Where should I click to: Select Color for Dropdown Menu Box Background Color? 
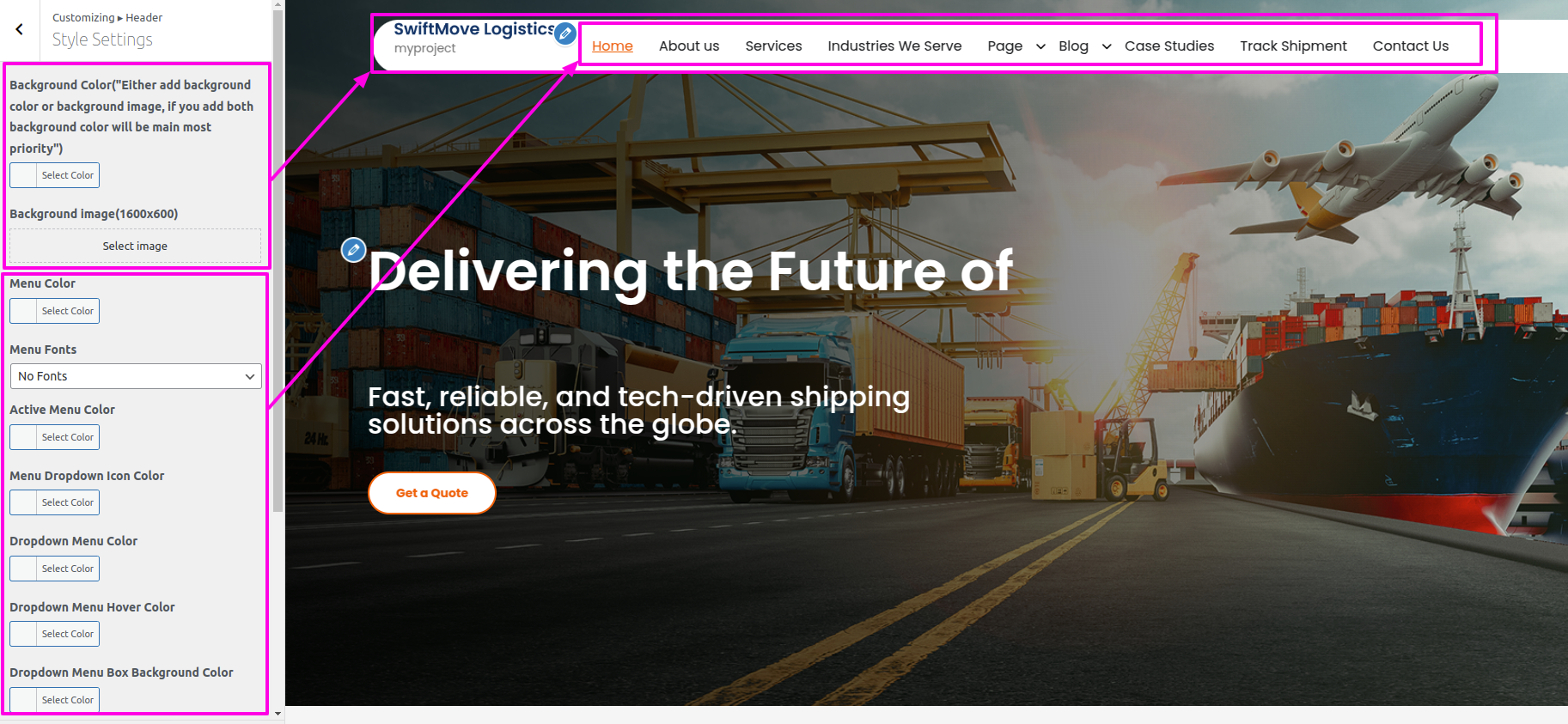click(54, 700)
